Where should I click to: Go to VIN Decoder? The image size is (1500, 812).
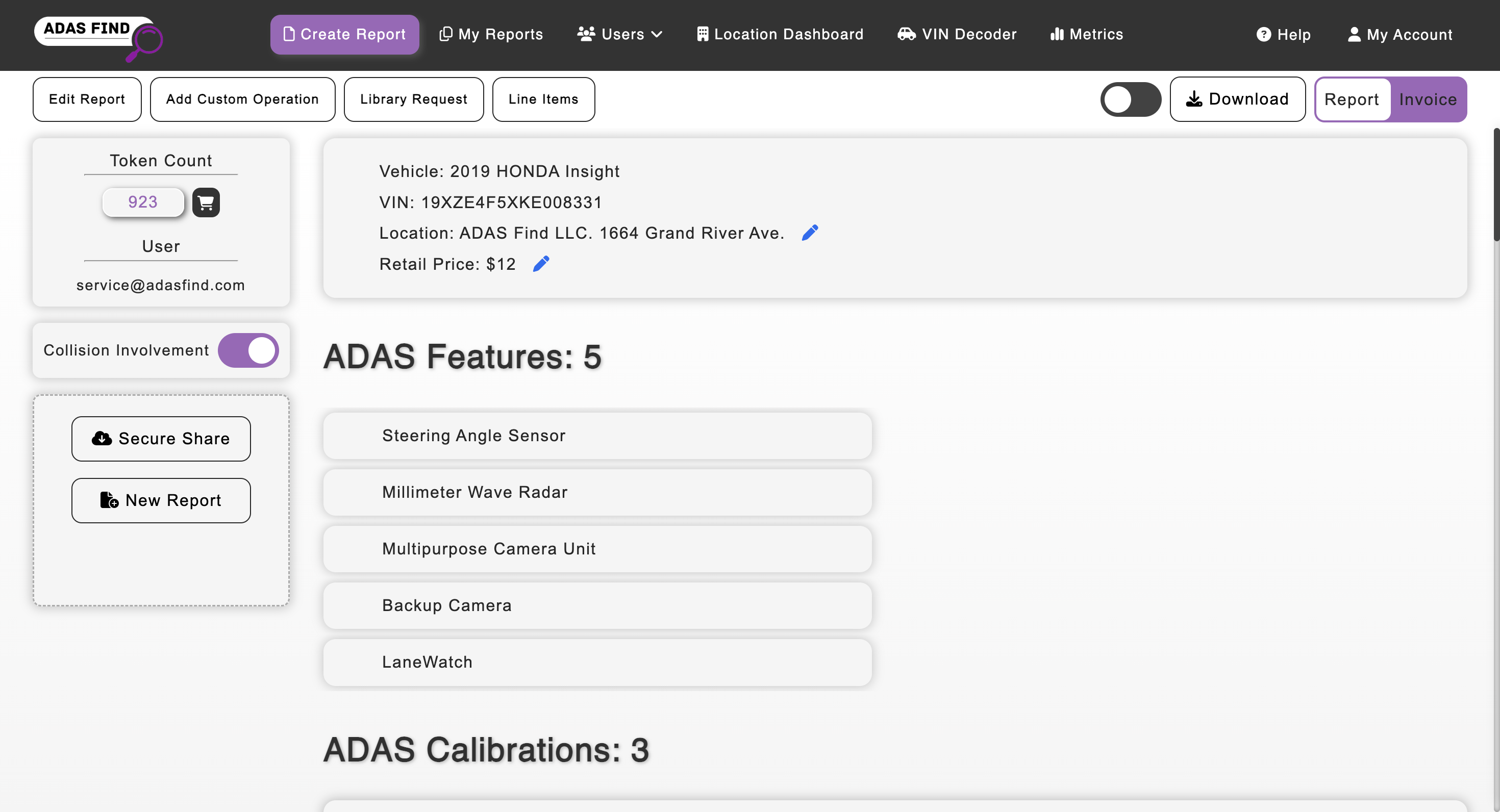tap(957, 34)
